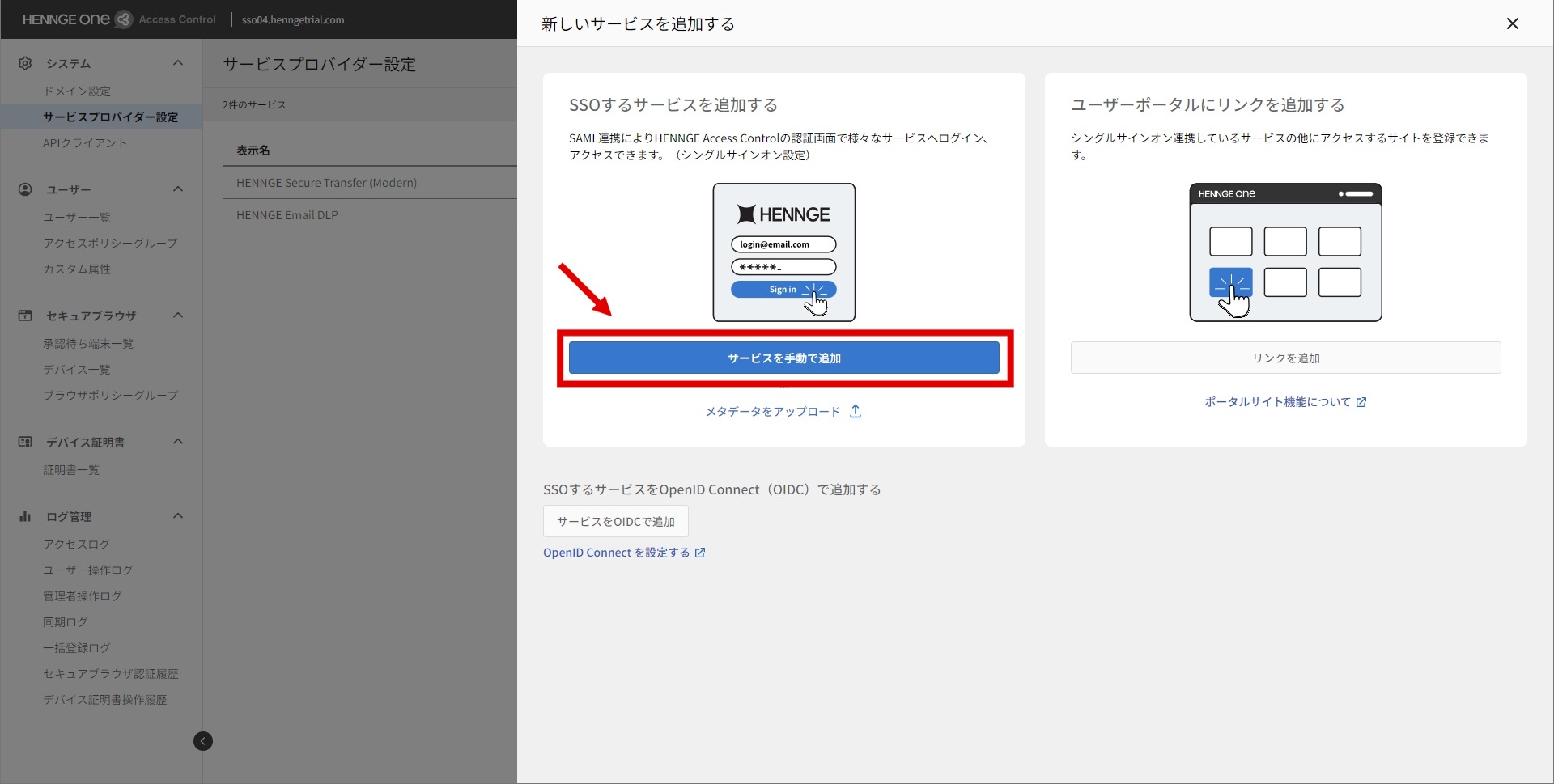The width and height of the screenshot is (1554, 784).
Task: Click the リンクを追加 button
Action: click(x=1285, y=358)
